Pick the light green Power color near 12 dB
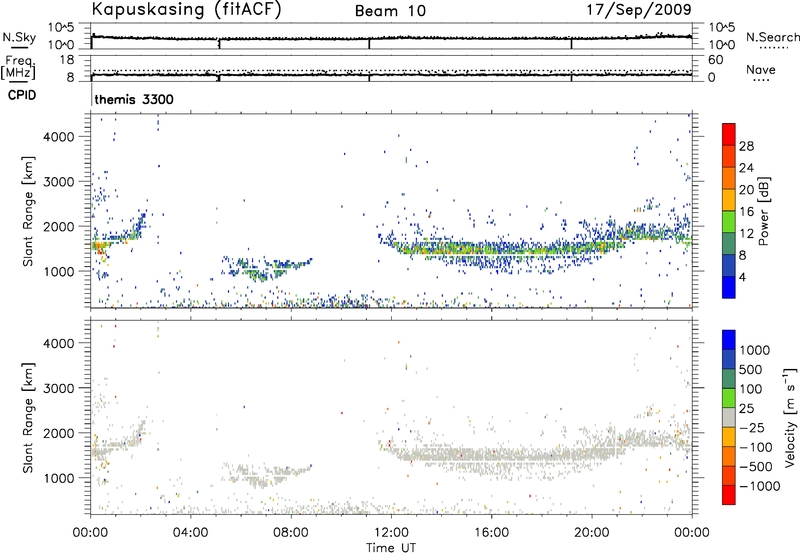800x554 pixels. [729, 221]
